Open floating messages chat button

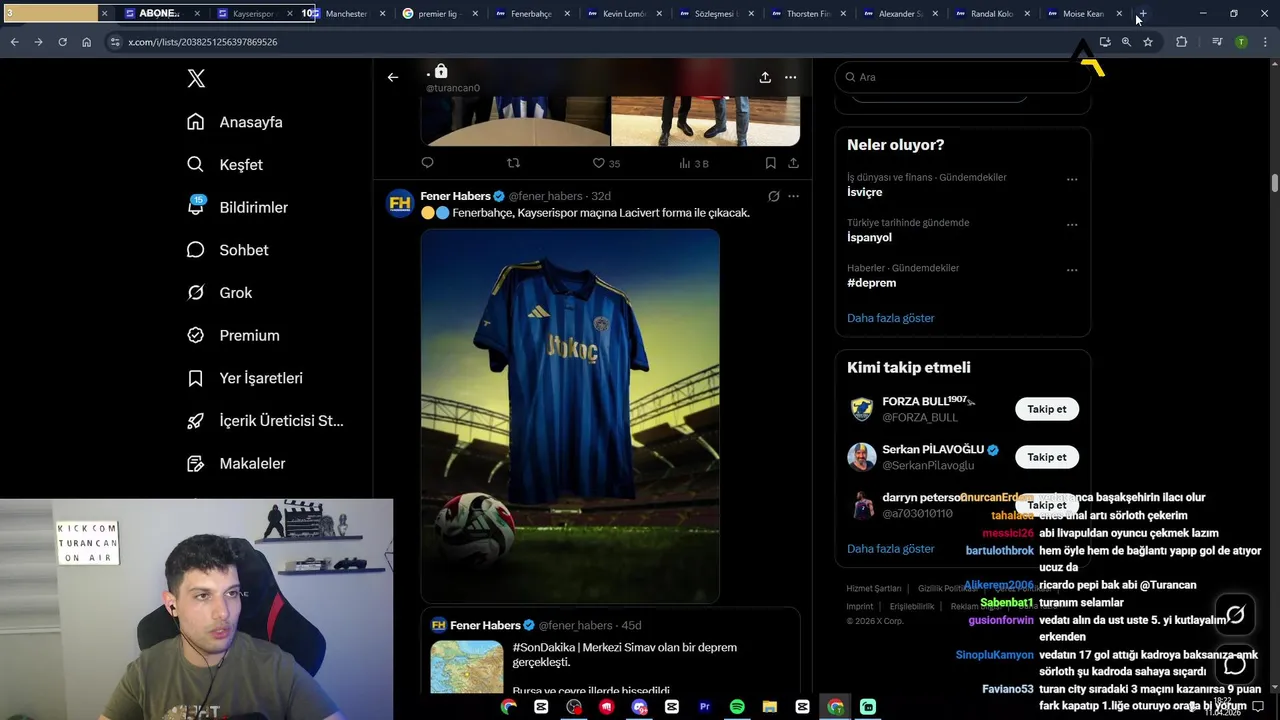pyautogui.click(x=1235, y=663)
